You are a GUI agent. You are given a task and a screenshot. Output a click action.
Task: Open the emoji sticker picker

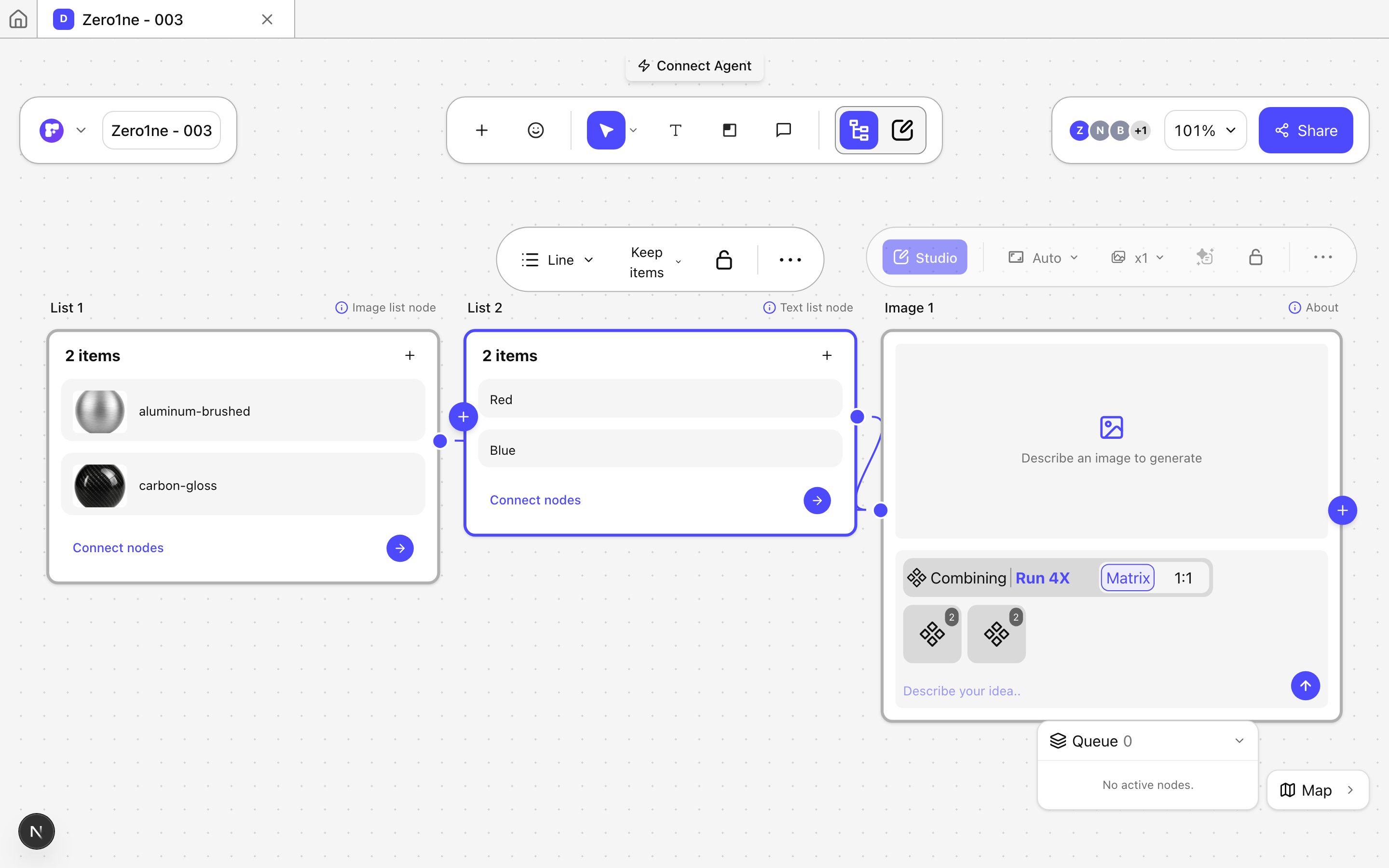(535, 130)
